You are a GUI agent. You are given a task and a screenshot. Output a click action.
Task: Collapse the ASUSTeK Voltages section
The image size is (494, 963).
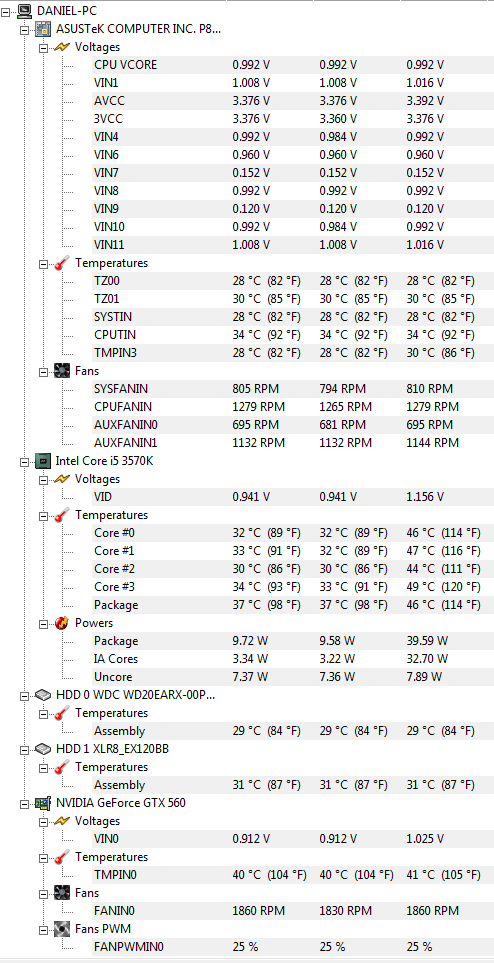click(43, 47)
